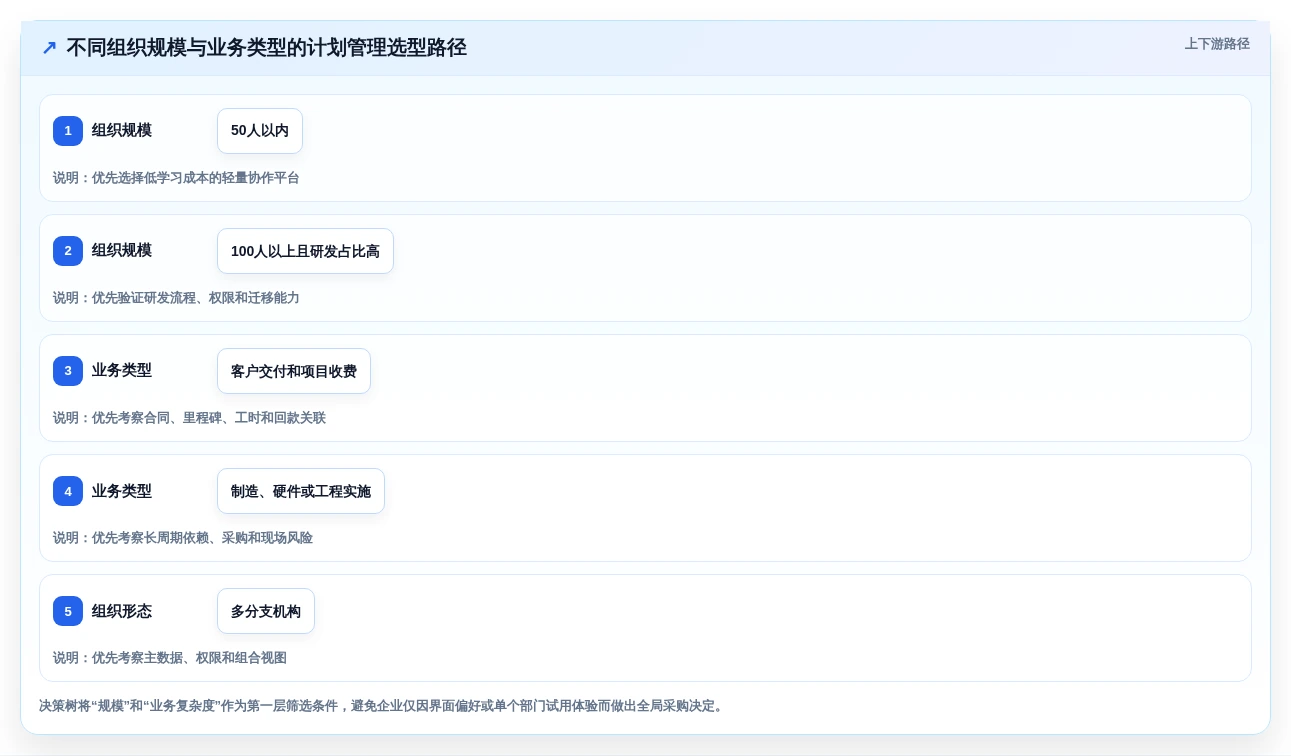Click the arrow icon beside the title
This screenshot has width=1291, height=756.
tap(49, 48)
